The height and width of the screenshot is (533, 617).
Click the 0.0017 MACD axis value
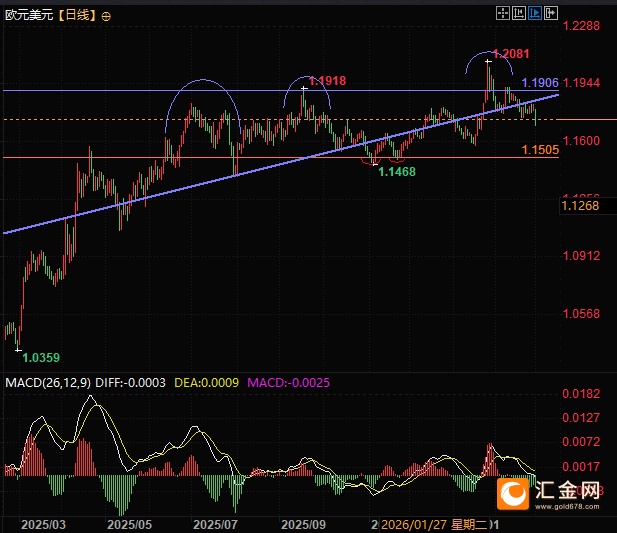581,467
